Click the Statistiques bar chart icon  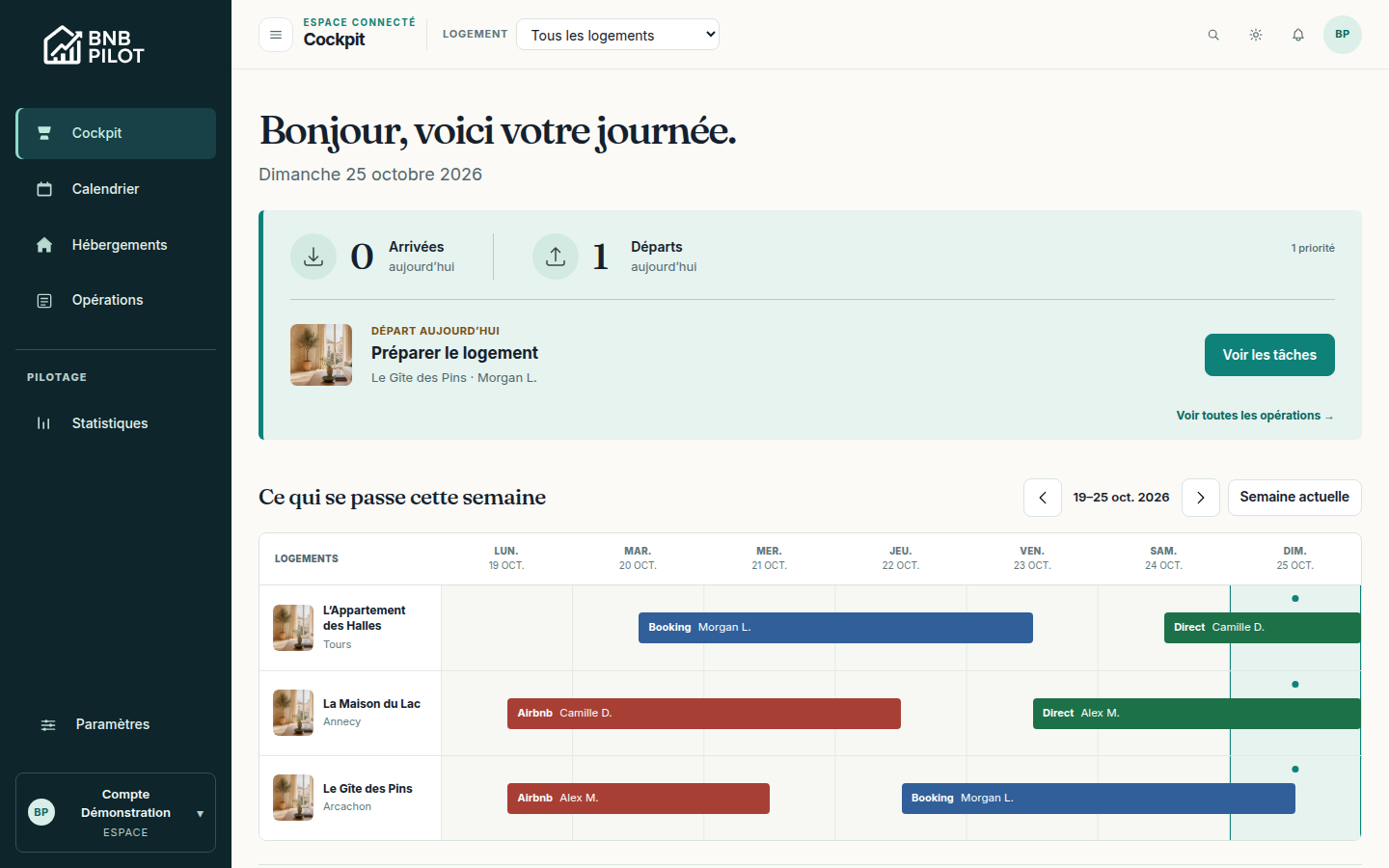point(44,423)
